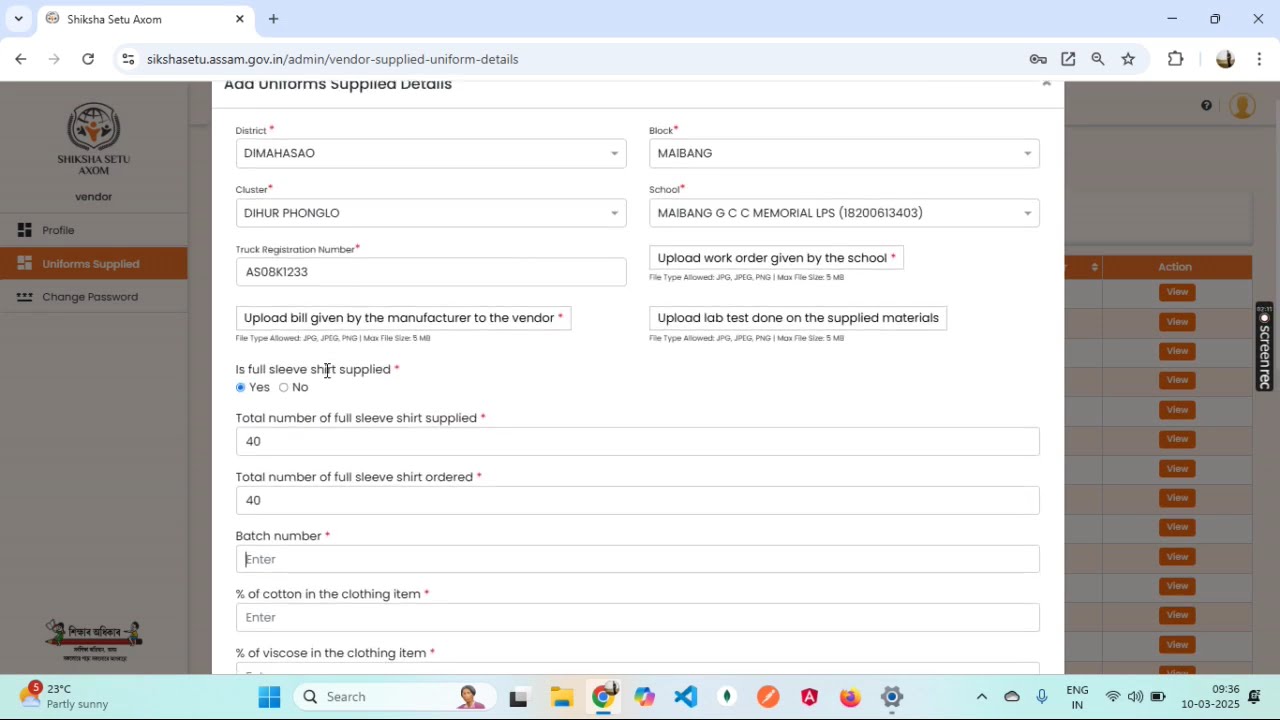Upload work order given by the school
1280x720 pixels.
pyautogui.click(x=777, y=258)
